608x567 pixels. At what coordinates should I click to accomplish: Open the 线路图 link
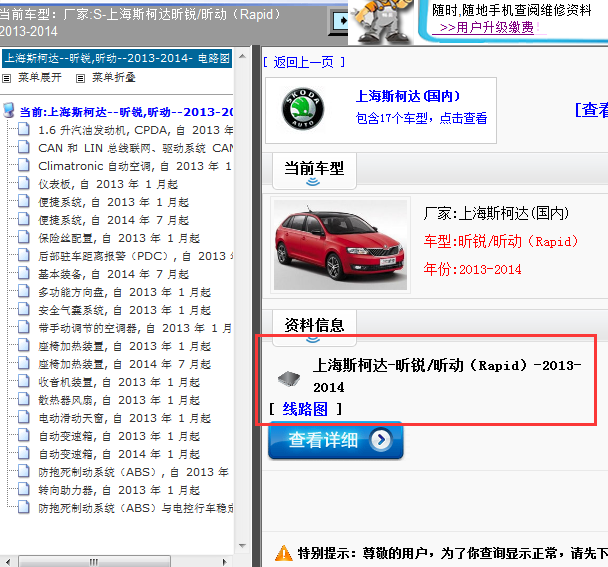point(305,409)
